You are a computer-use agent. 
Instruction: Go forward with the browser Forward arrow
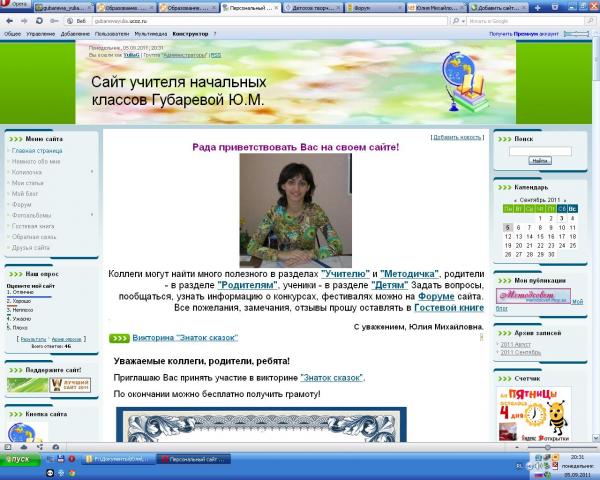click(24, 21)
